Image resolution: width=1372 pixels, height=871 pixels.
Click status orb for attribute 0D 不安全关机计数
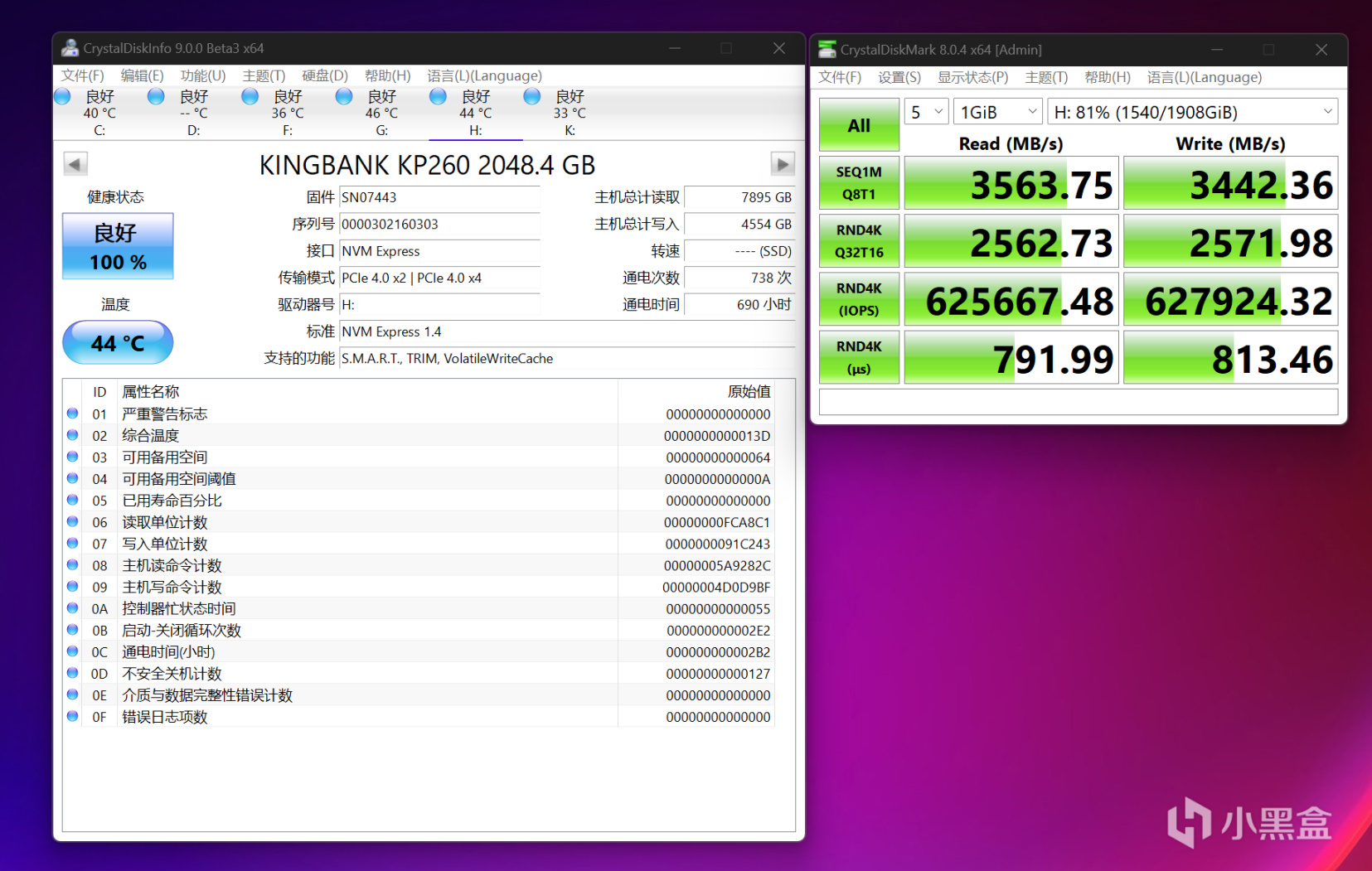[x=73, y=673]
